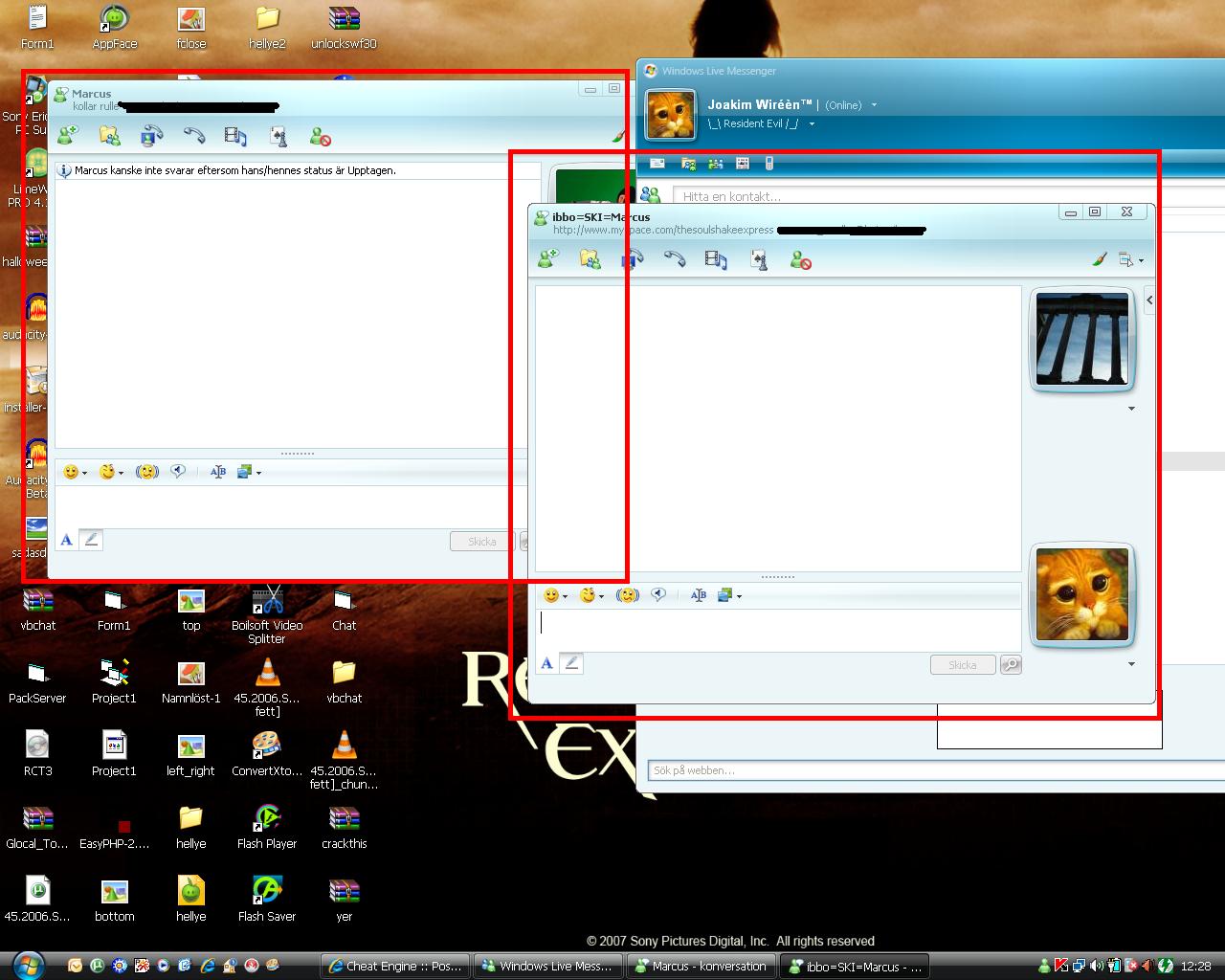Block the contact in ibbo=SKI=Marcus window
Viewport: 1225px width, 980px height.
pos(801,259)
